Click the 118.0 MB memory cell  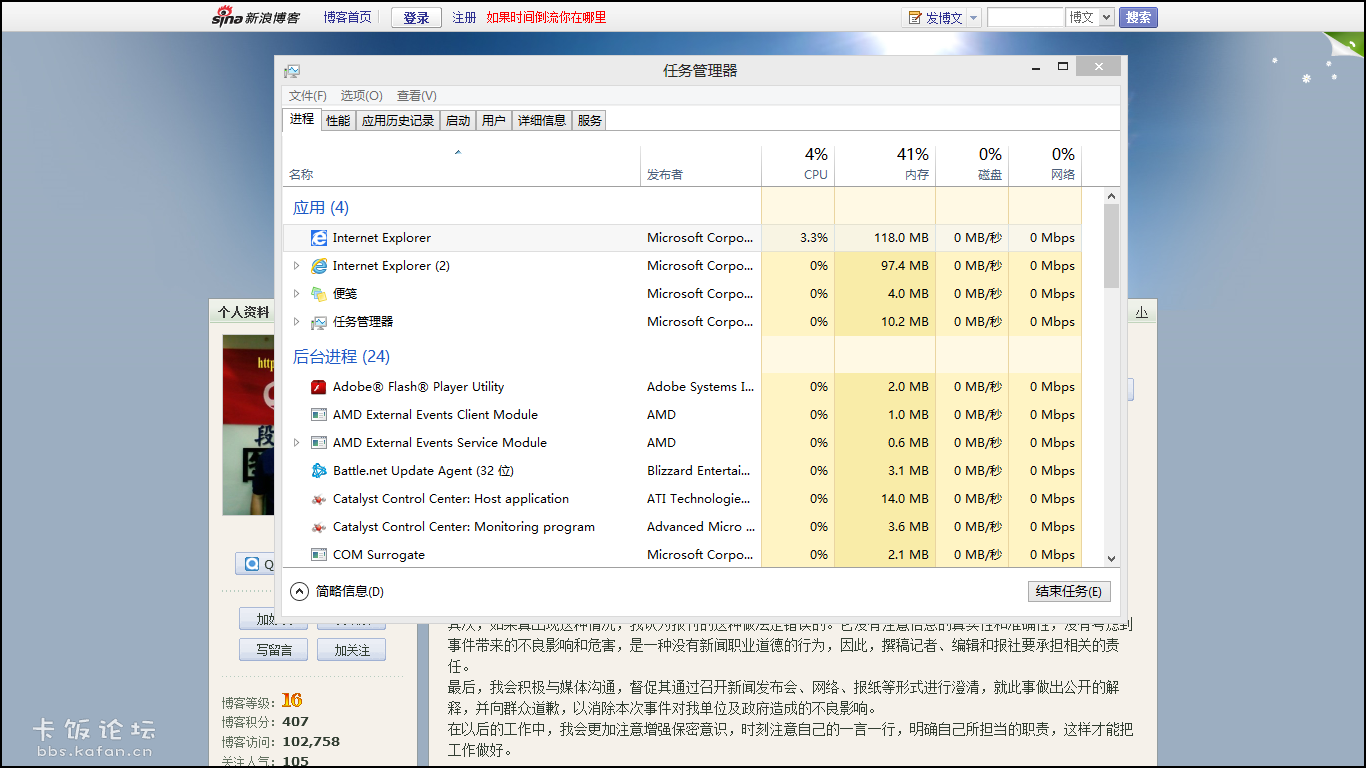point(885,238)
